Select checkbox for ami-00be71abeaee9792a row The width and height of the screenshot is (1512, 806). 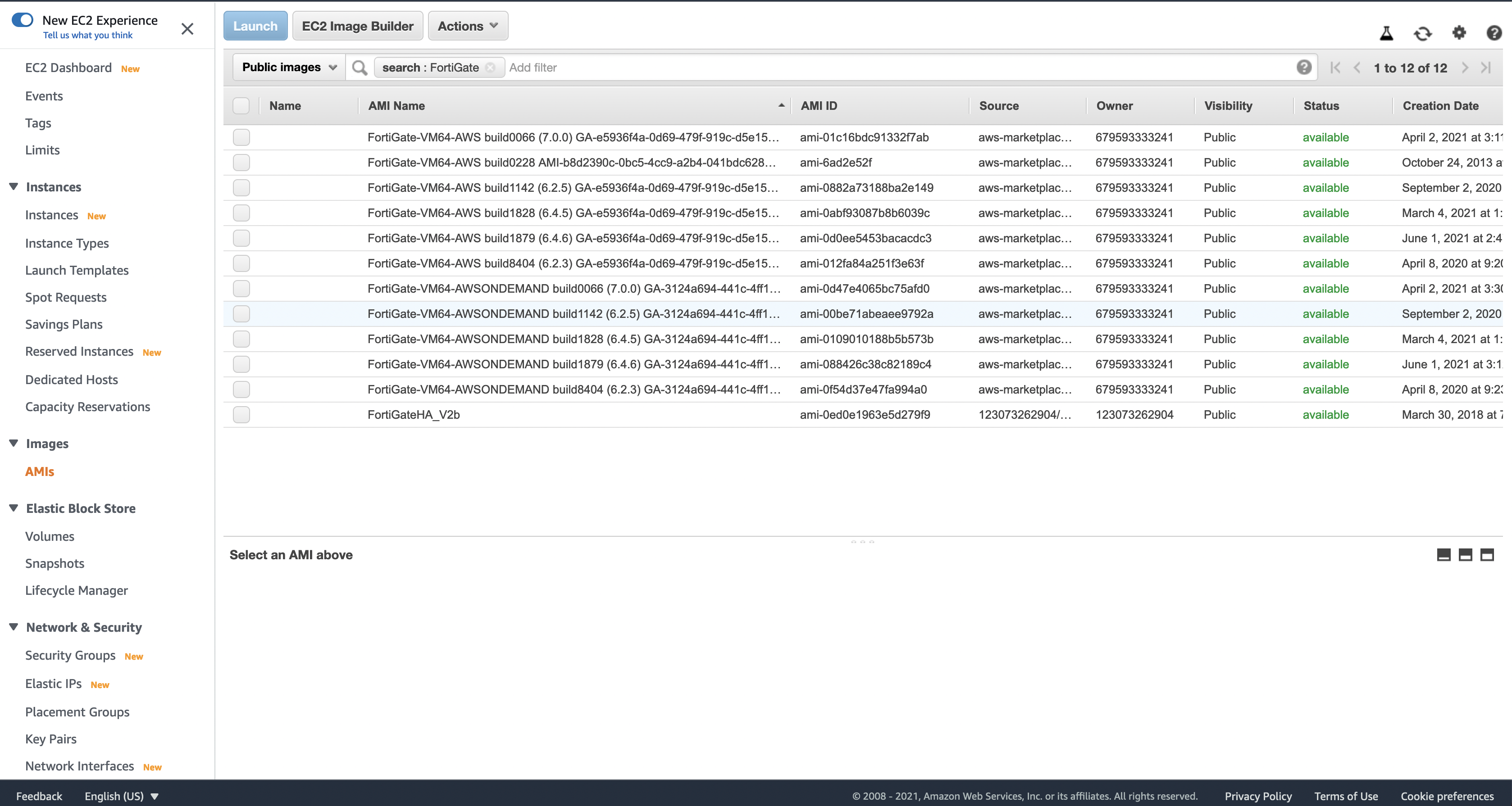241,314
